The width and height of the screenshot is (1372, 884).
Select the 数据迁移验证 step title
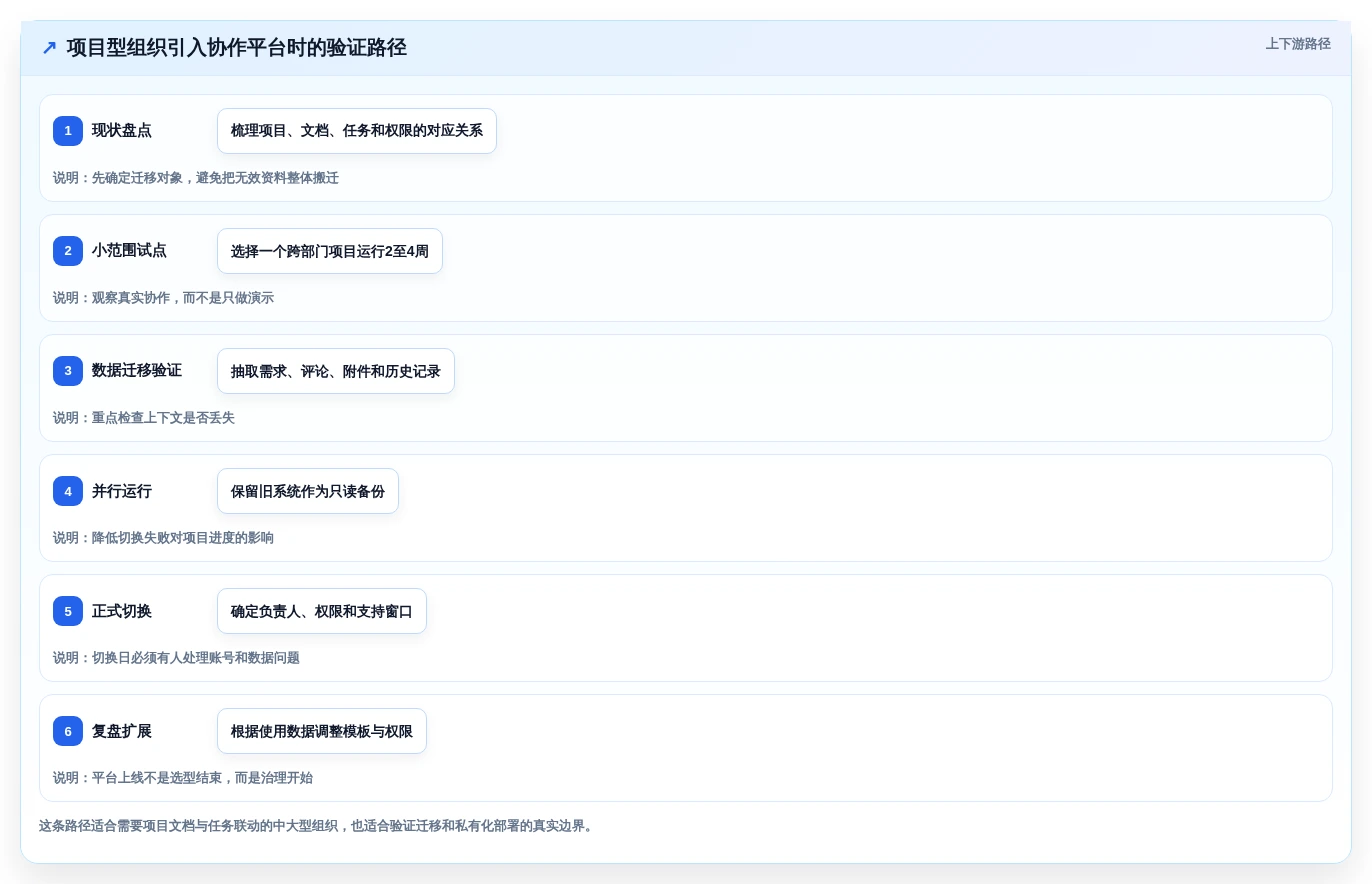(x=137, y=371)
